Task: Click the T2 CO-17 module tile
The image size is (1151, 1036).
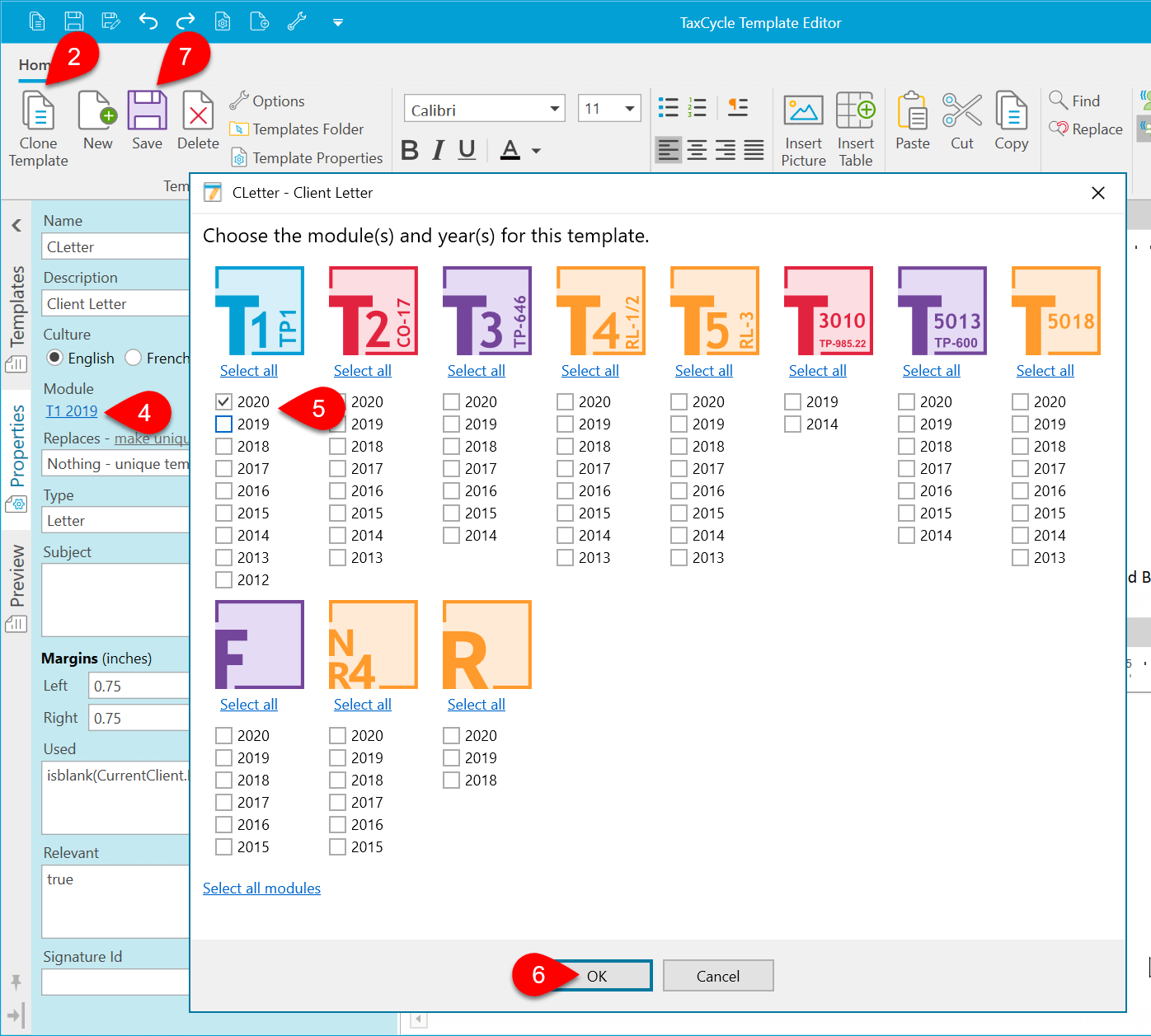Action: (373, 311)
